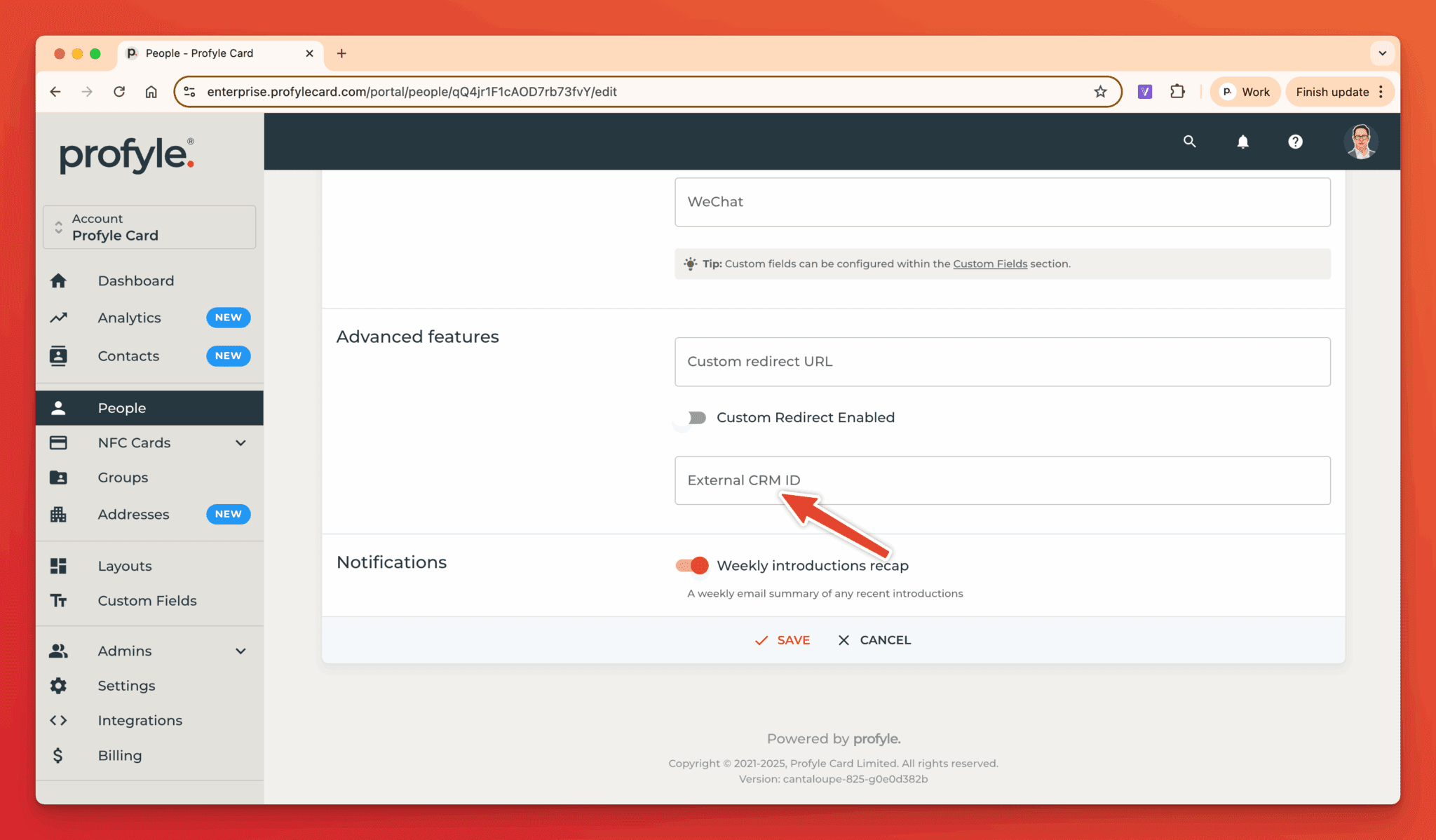Go to the browser home icon
This screenshot has width=1436, height=840.
coord(151,92)
